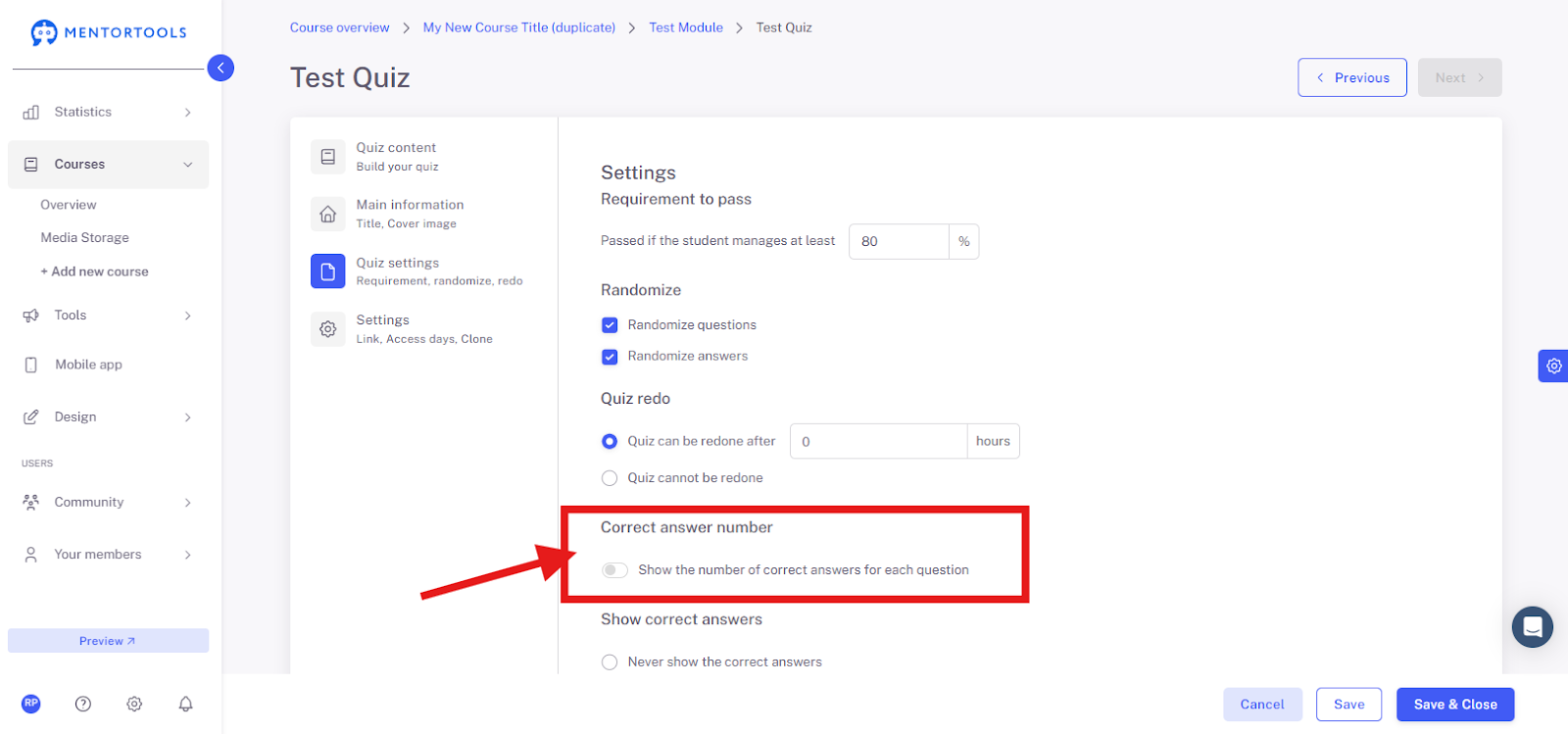
Task: Open settings gear in sidebar footer
Action: [134, 704]
